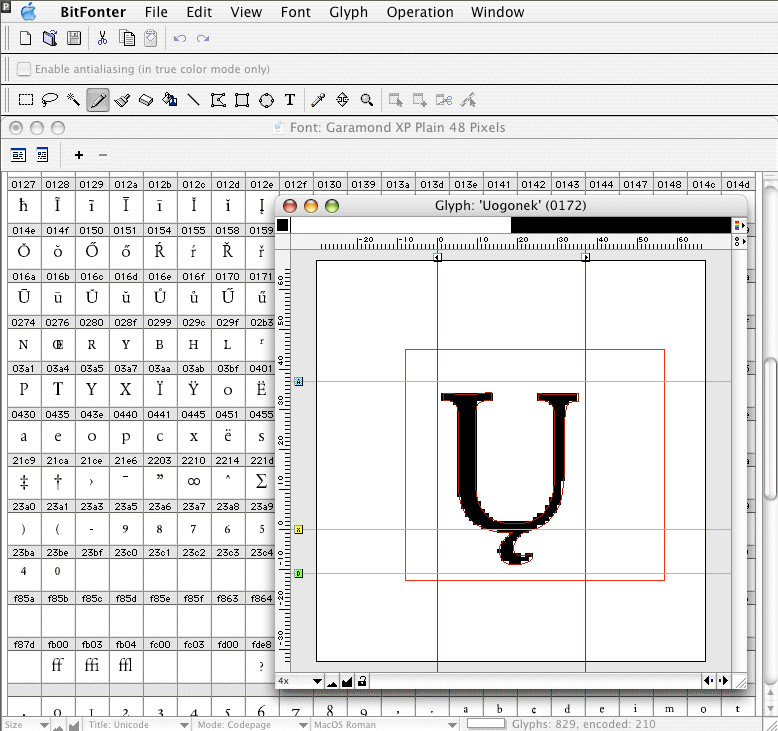
Task: Click the large mountain zoom-in icon
Action: (x=347, y=682)
